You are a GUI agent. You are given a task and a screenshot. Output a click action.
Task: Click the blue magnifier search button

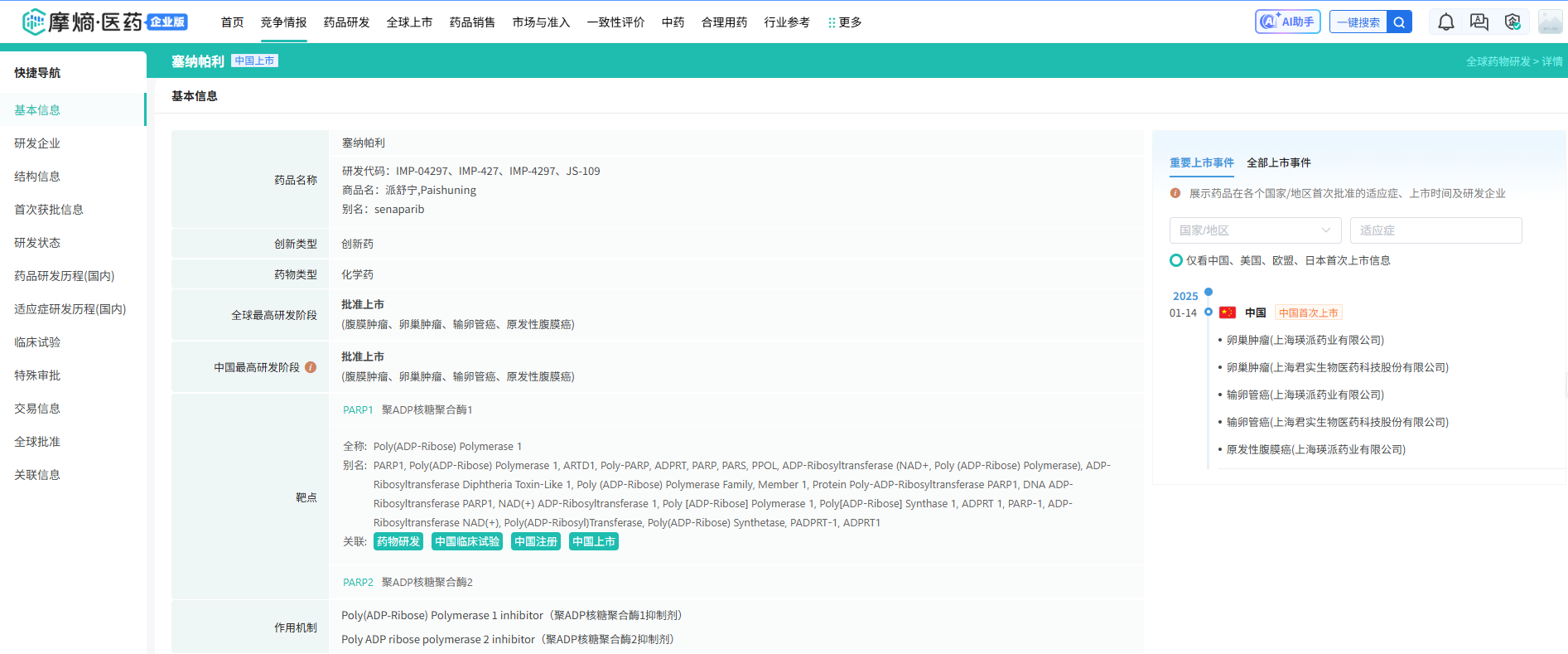pos(1399,22)
